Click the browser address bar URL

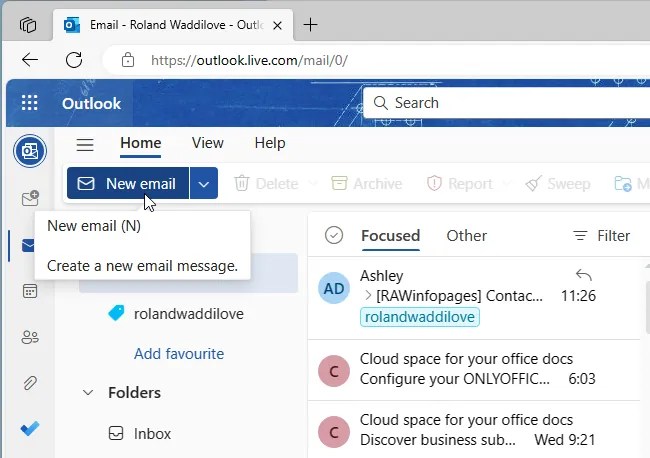pyautogui.click(x=249, y=61)
